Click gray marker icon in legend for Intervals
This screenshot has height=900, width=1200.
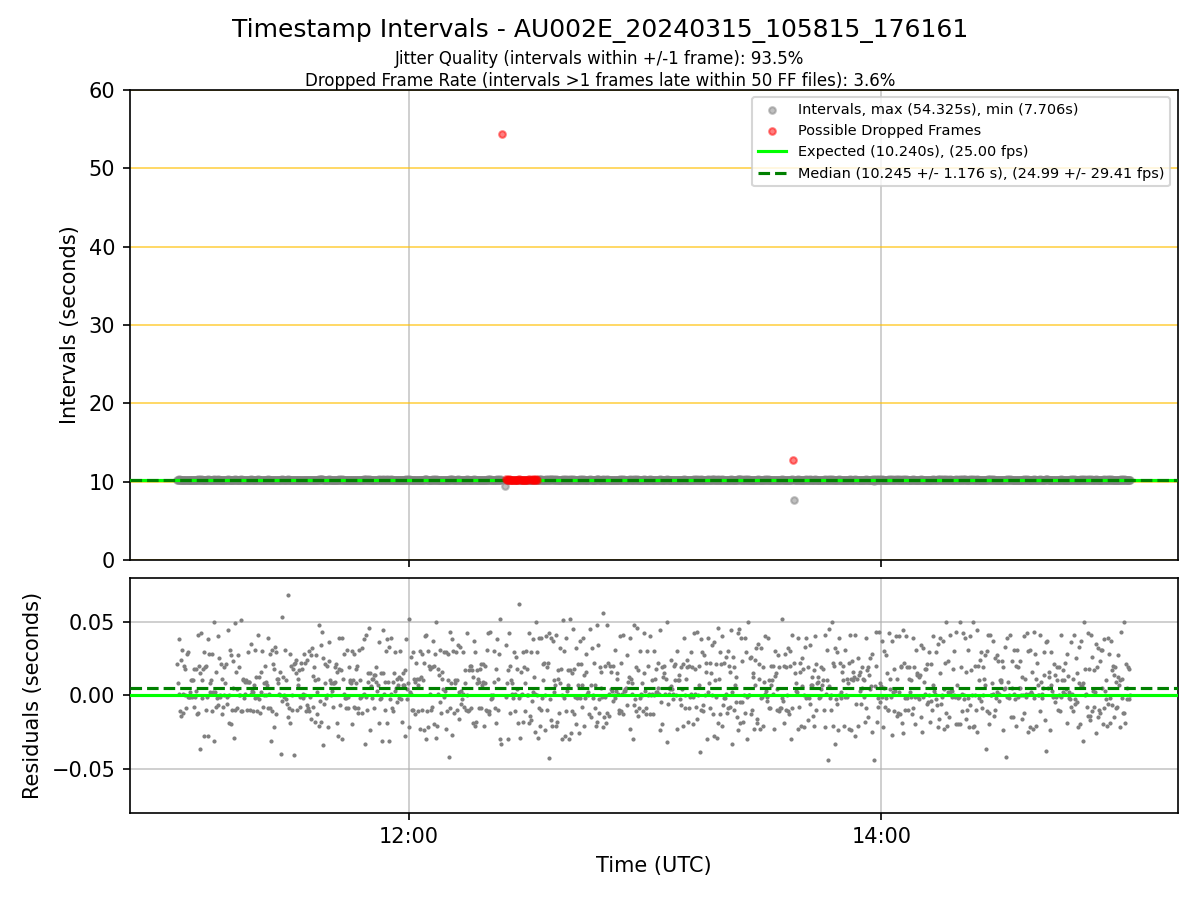point(772,110)
